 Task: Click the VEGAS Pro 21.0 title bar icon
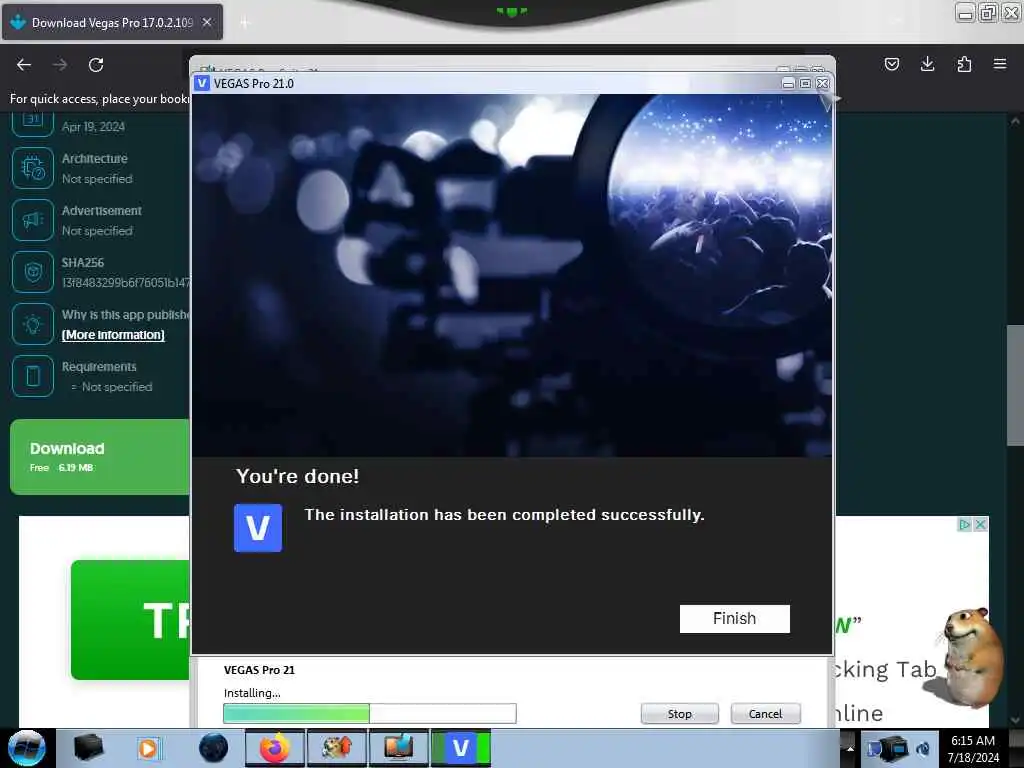[202, 83]
